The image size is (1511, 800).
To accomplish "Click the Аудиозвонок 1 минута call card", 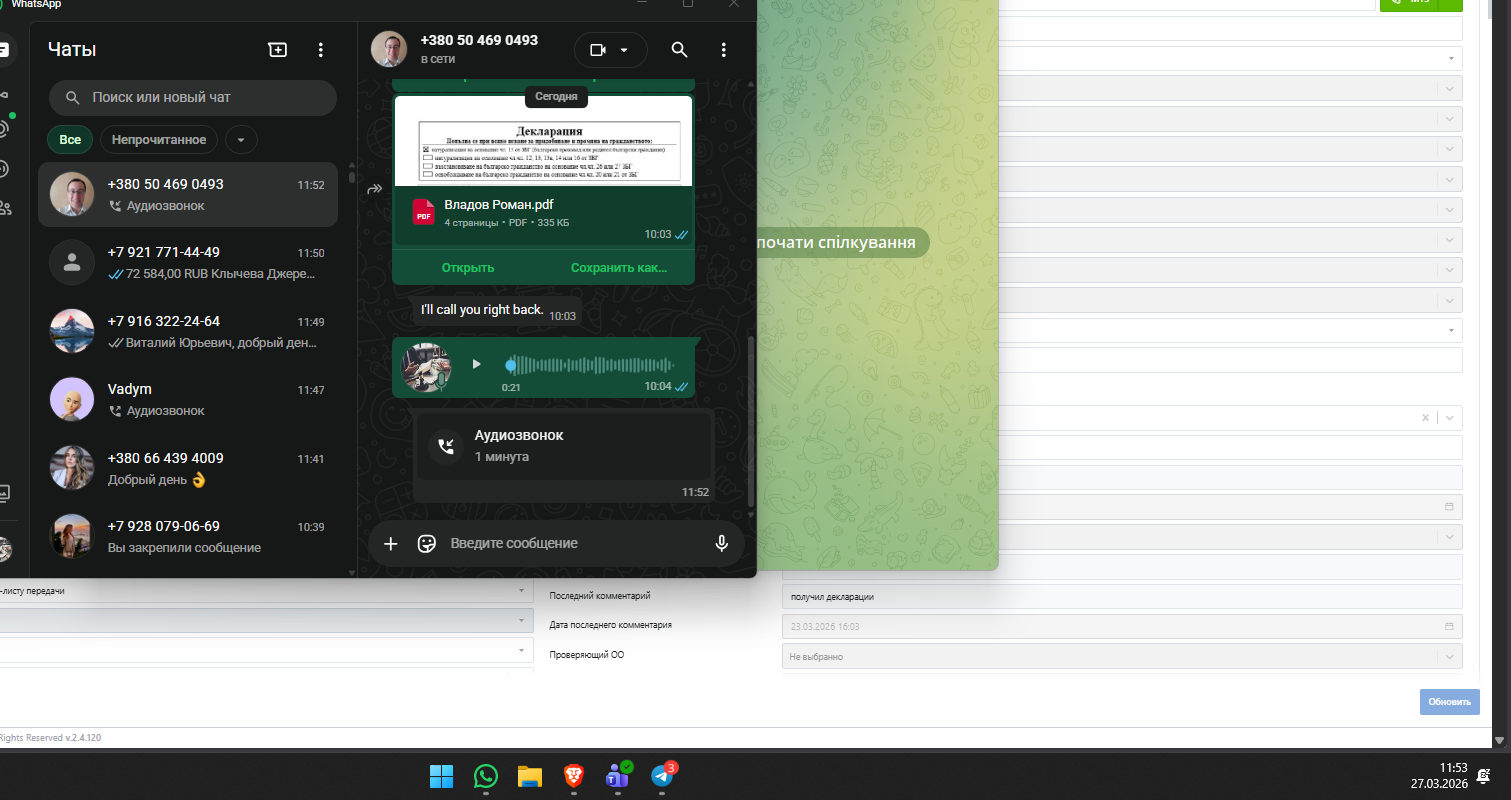I will click(x=563, y=446).
